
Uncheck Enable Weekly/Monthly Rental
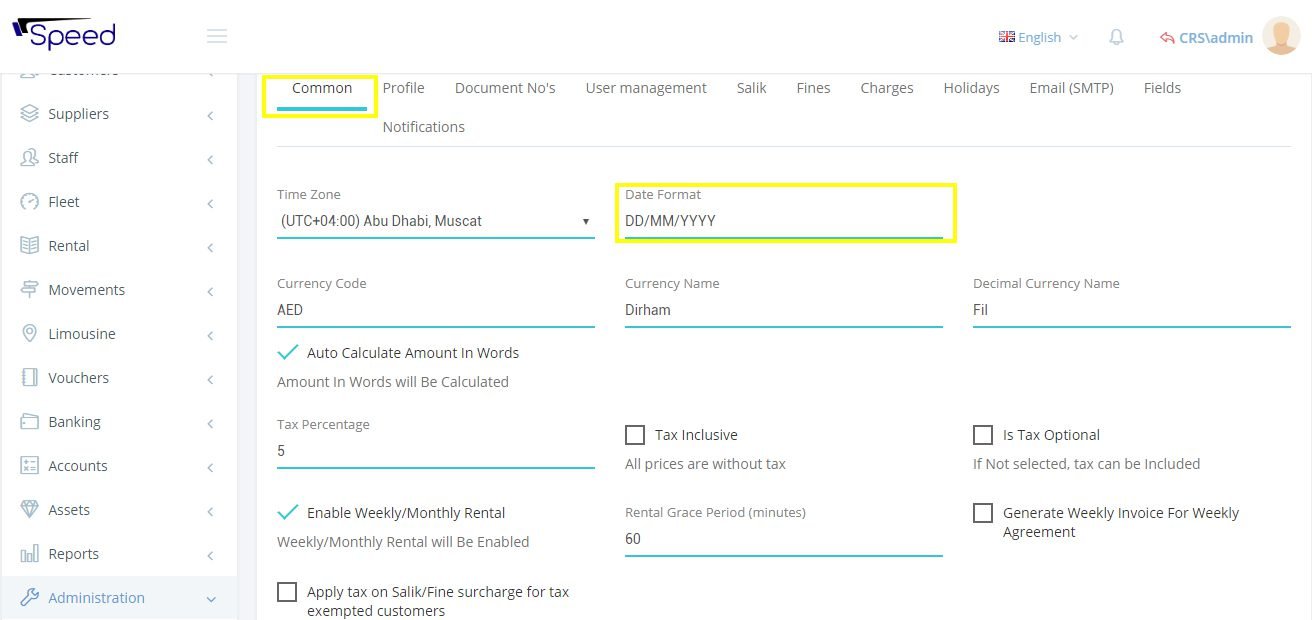tap(288, 512)
